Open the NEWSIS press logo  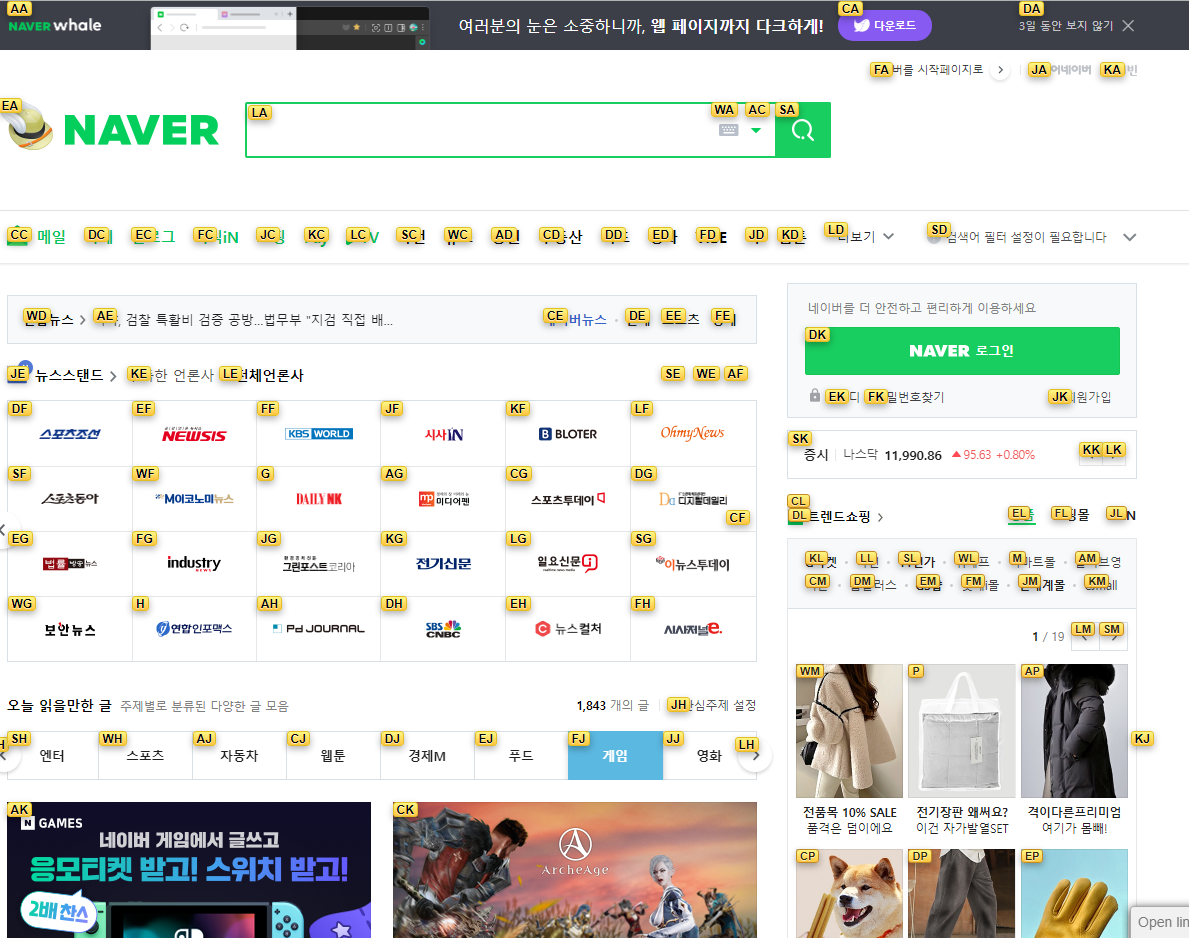[194, 434]
